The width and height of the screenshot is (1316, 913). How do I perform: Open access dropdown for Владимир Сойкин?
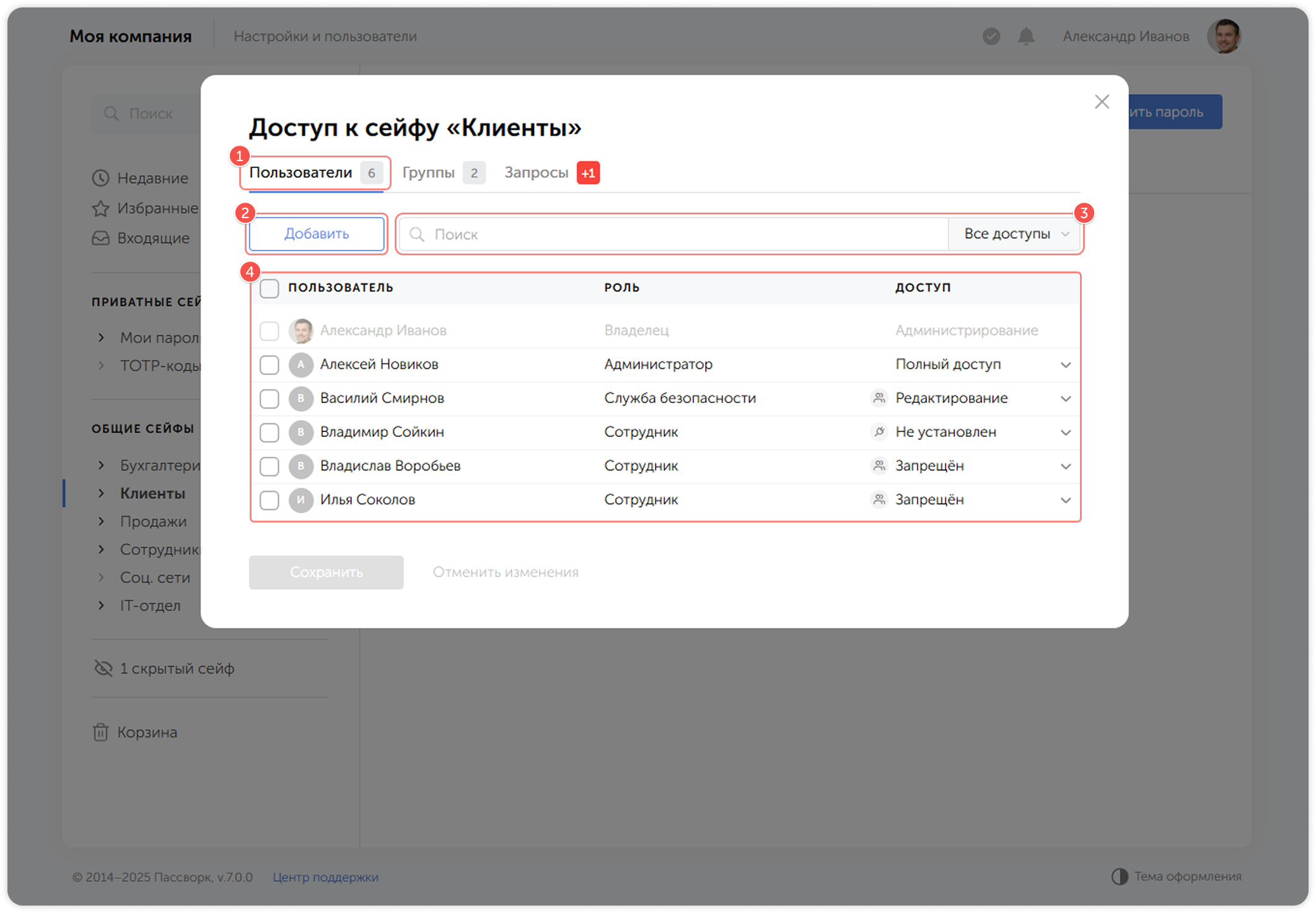(x=1065, y=433)
